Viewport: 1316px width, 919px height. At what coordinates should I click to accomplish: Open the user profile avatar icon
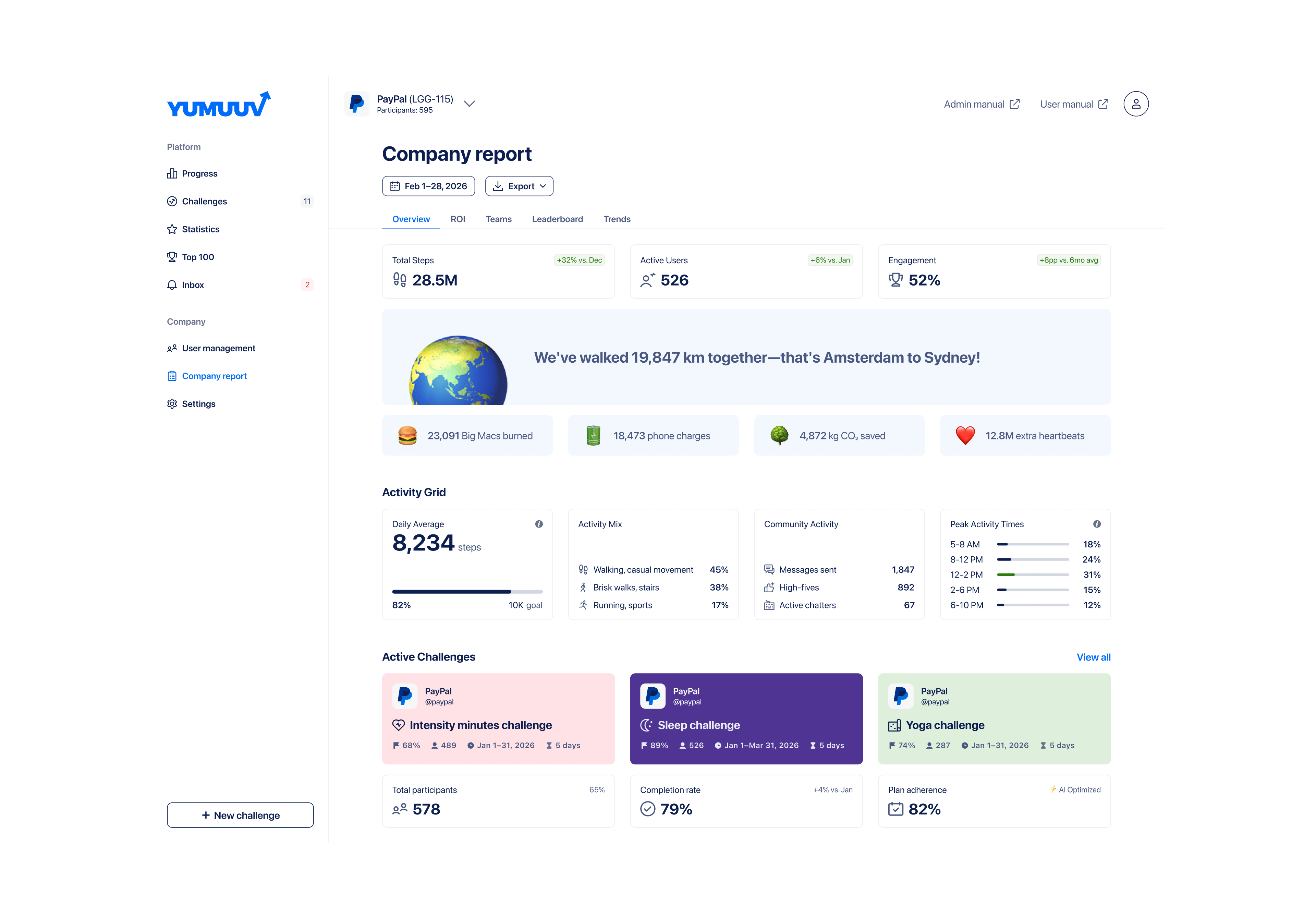[x=1135, y=104]
